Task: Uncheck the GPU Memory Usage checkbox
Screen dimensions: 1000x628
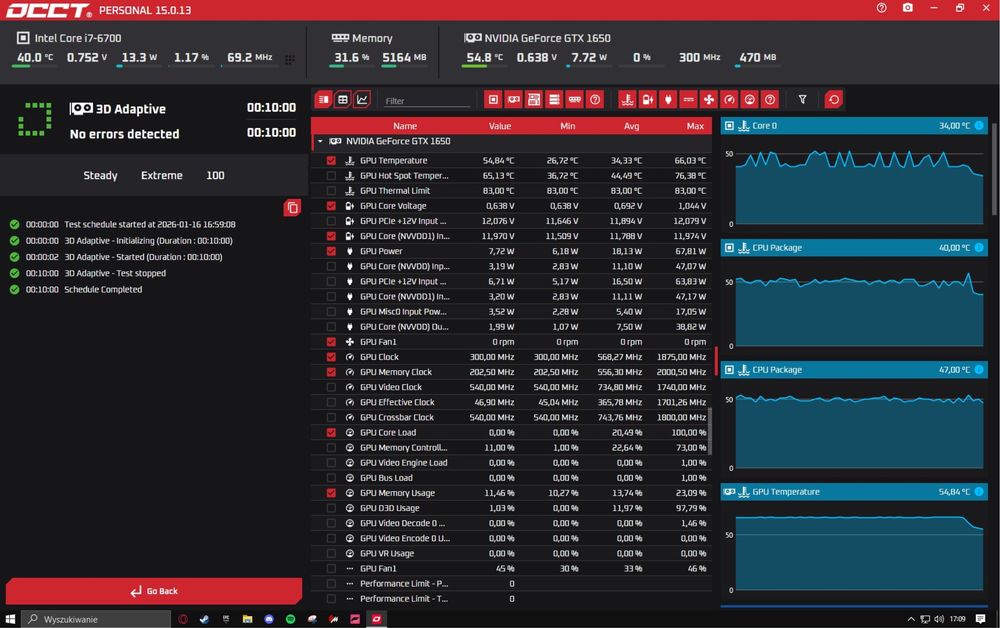Action: pyautogui.click(x=331, y=493)
